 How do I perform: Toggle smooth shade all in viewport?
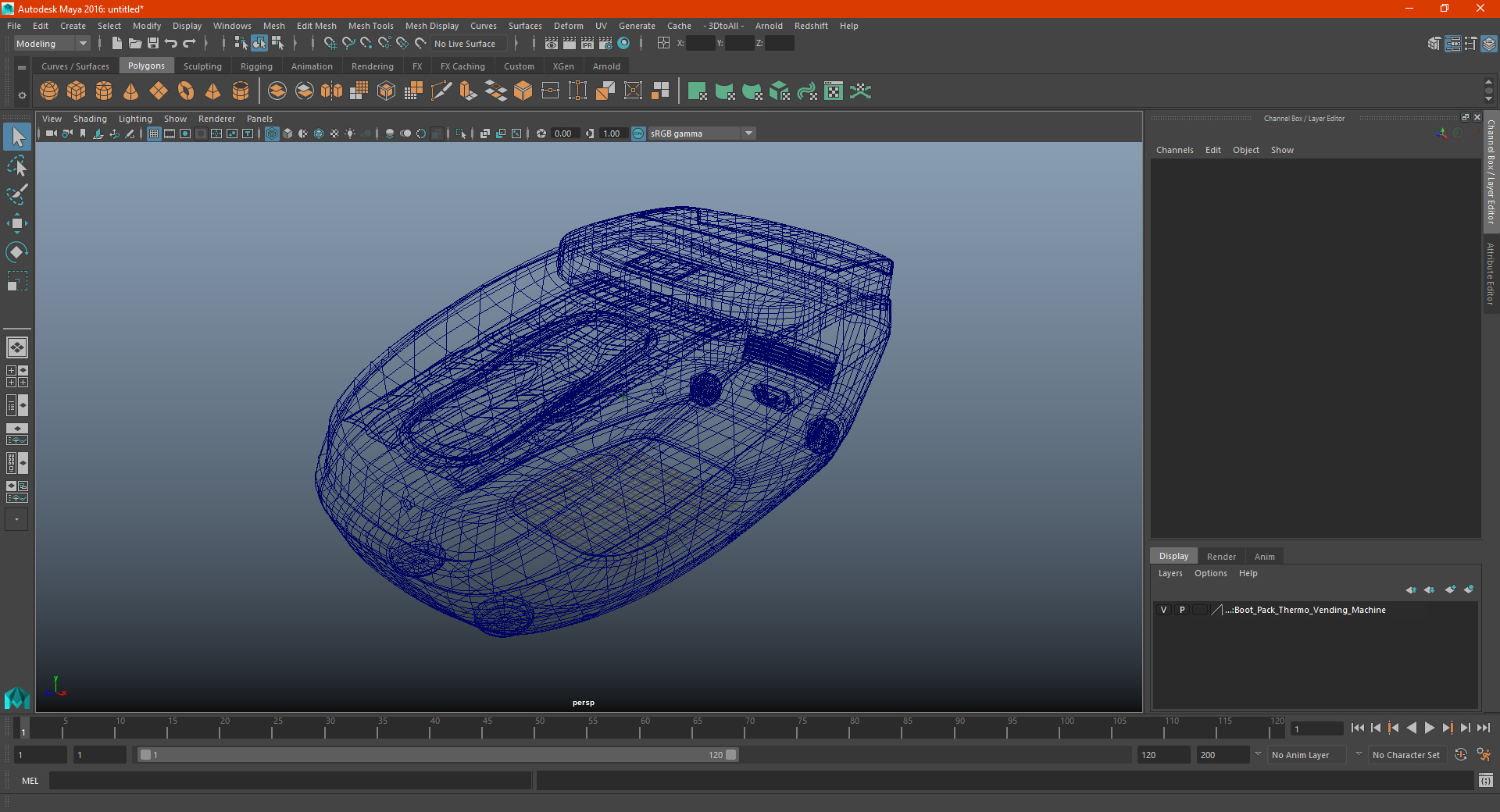pos(287,134)
